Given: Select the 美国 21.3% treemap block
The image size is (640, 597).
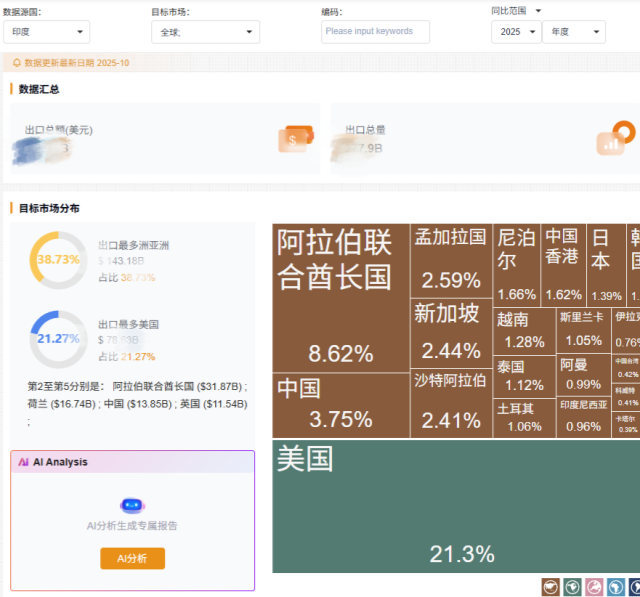Looking at the screenshot, I should [456, 506].
